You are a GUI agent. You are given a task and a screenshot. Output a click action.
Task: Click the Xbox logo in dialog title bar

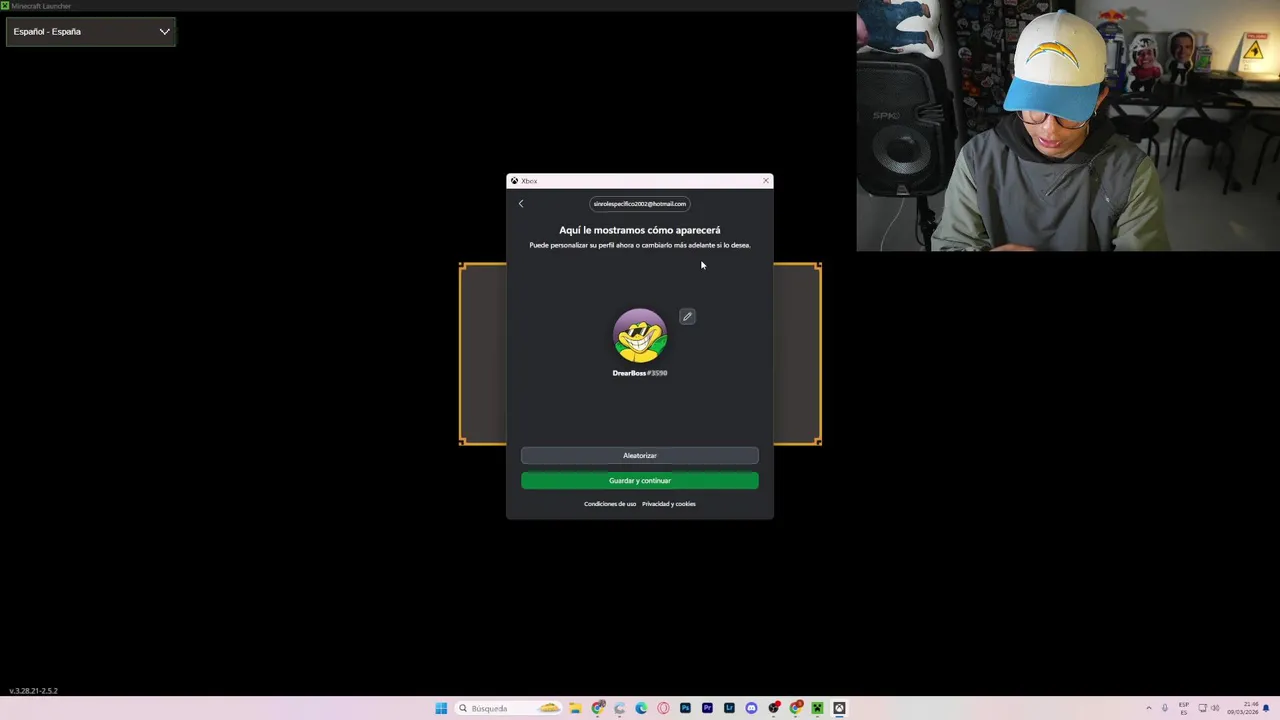pos(514,181)
